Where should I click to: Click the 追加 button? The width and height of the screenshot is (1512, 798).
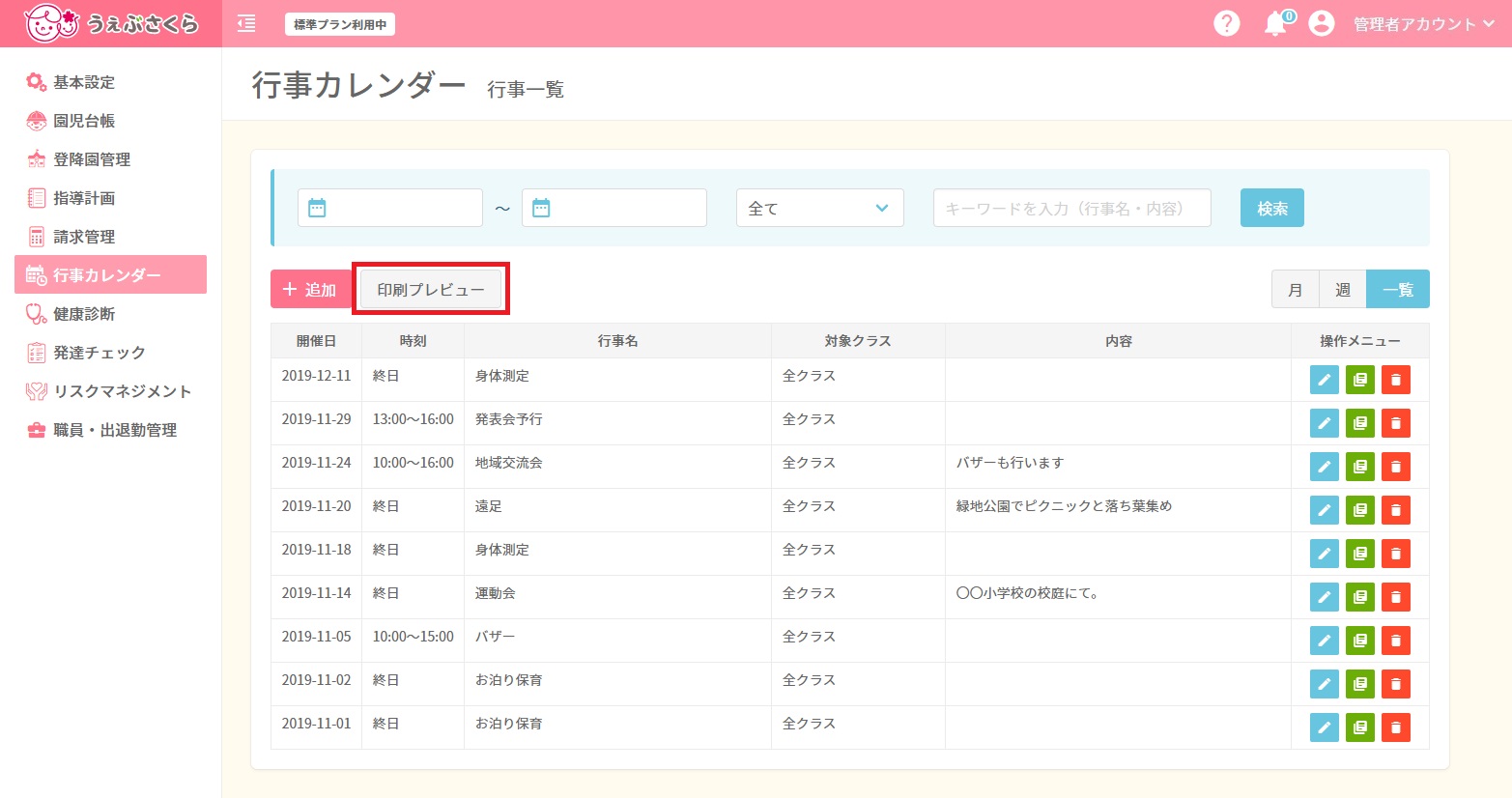point(310,289)
